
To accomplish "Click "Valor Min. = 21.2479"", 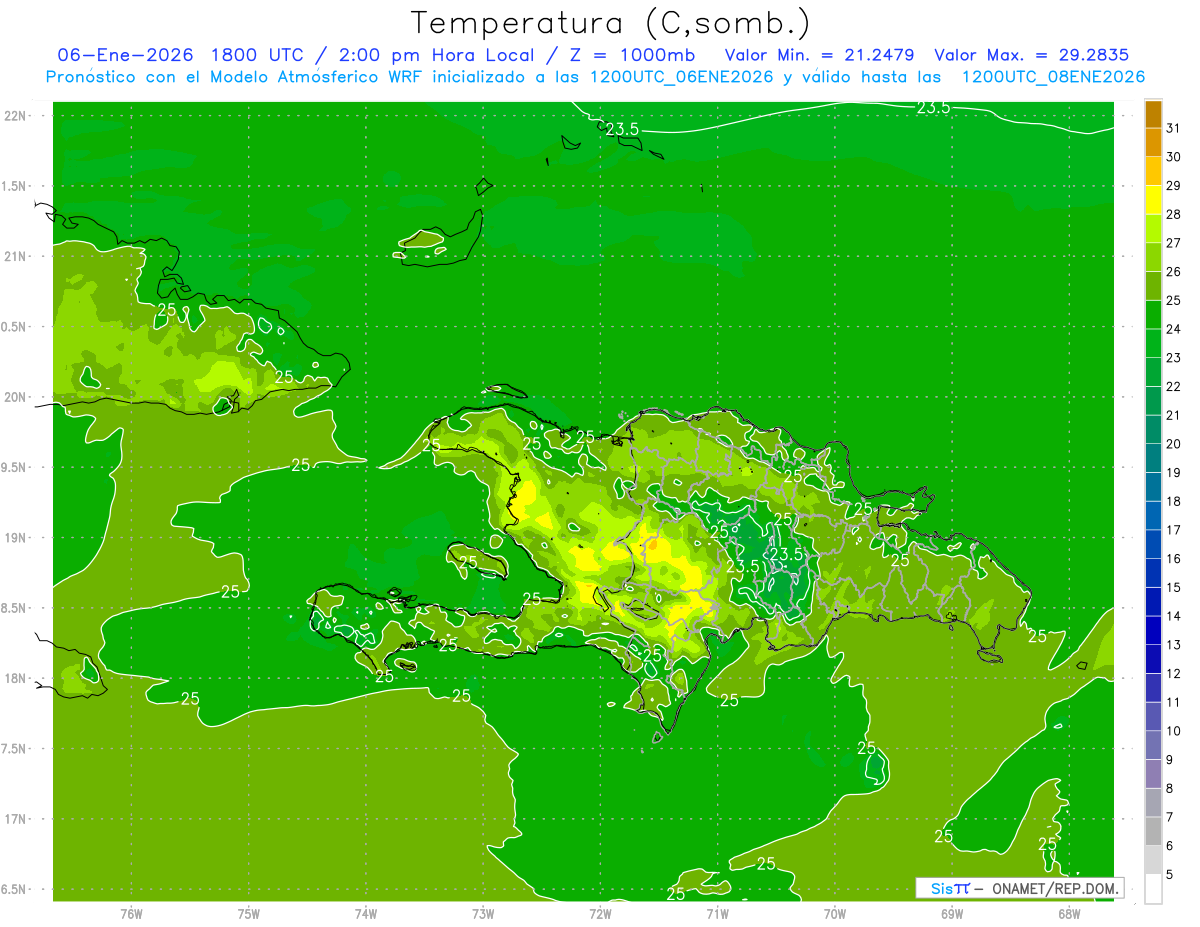I will [x=819, y=55].
